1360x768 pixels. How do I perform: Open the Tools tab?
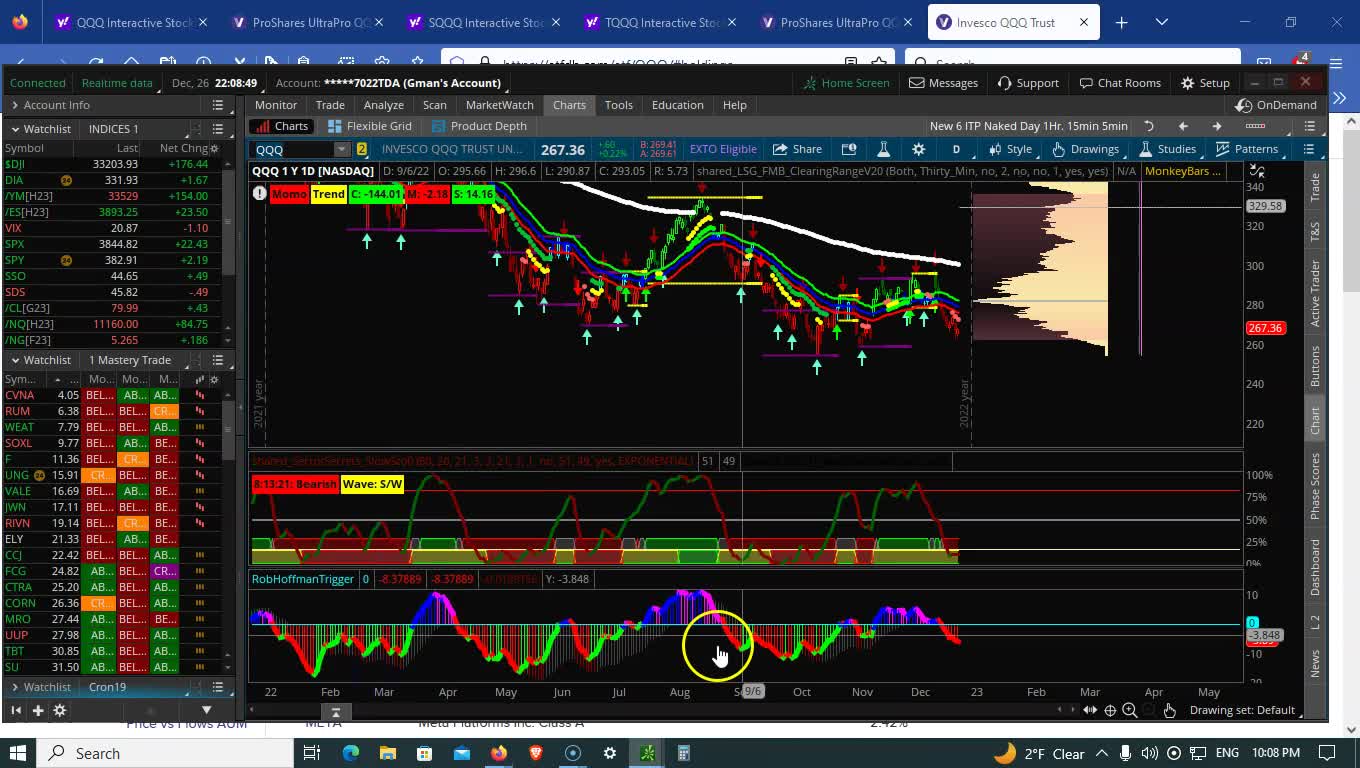(618, 105)
